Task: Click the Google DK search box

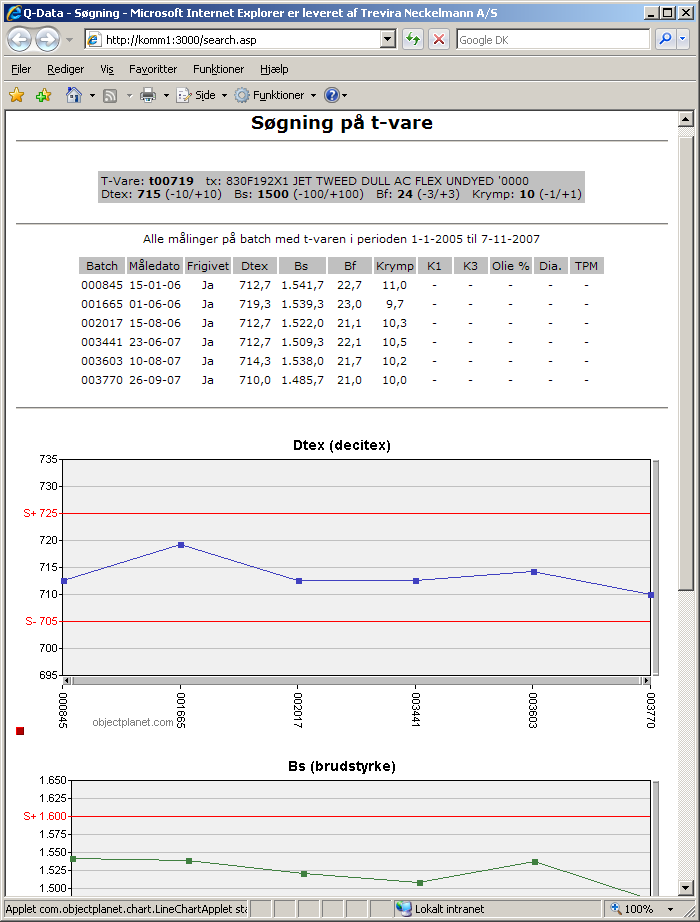Action: 553,39
